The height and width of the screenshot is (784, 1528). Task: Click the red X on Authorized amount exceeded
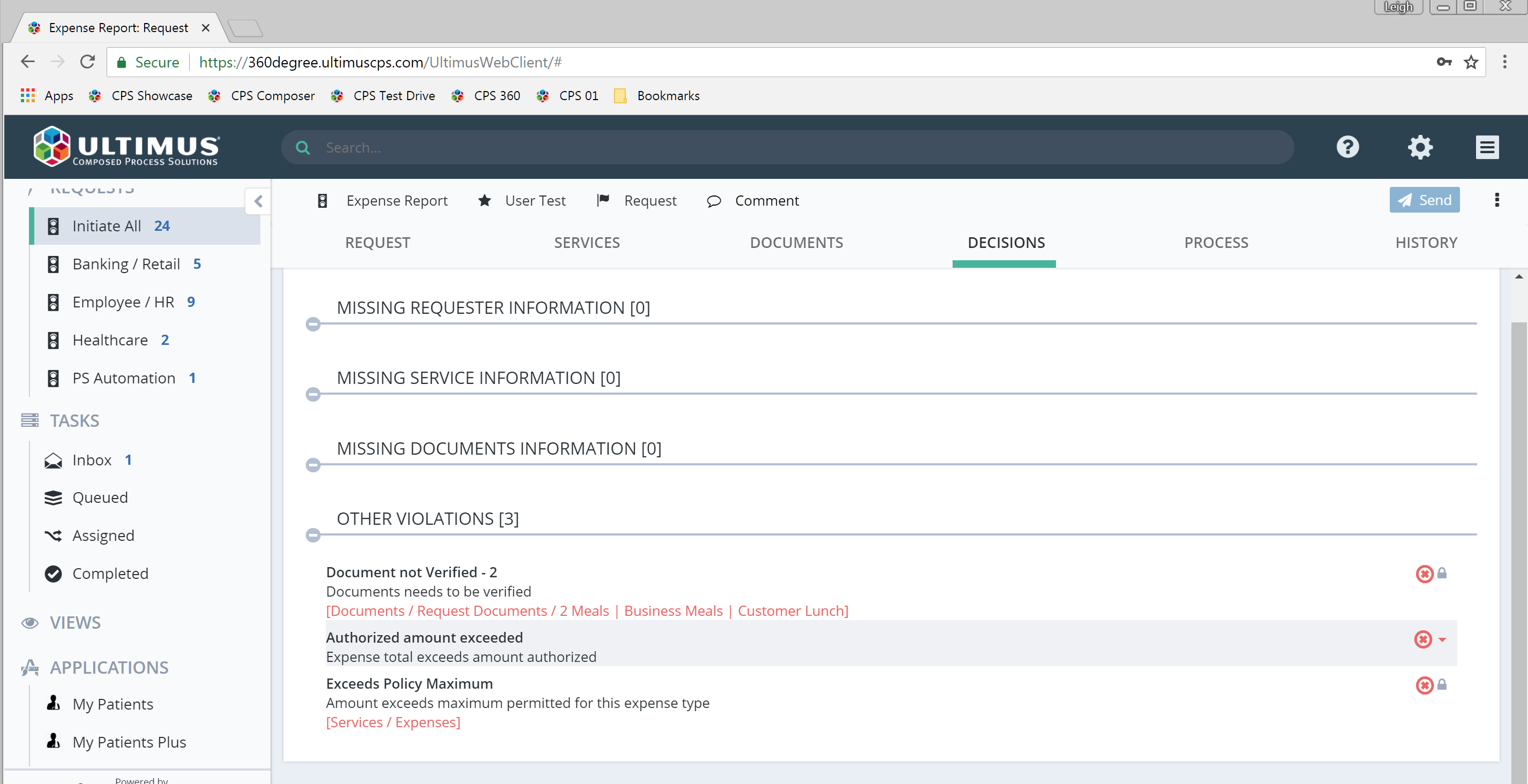[1422, 639]
